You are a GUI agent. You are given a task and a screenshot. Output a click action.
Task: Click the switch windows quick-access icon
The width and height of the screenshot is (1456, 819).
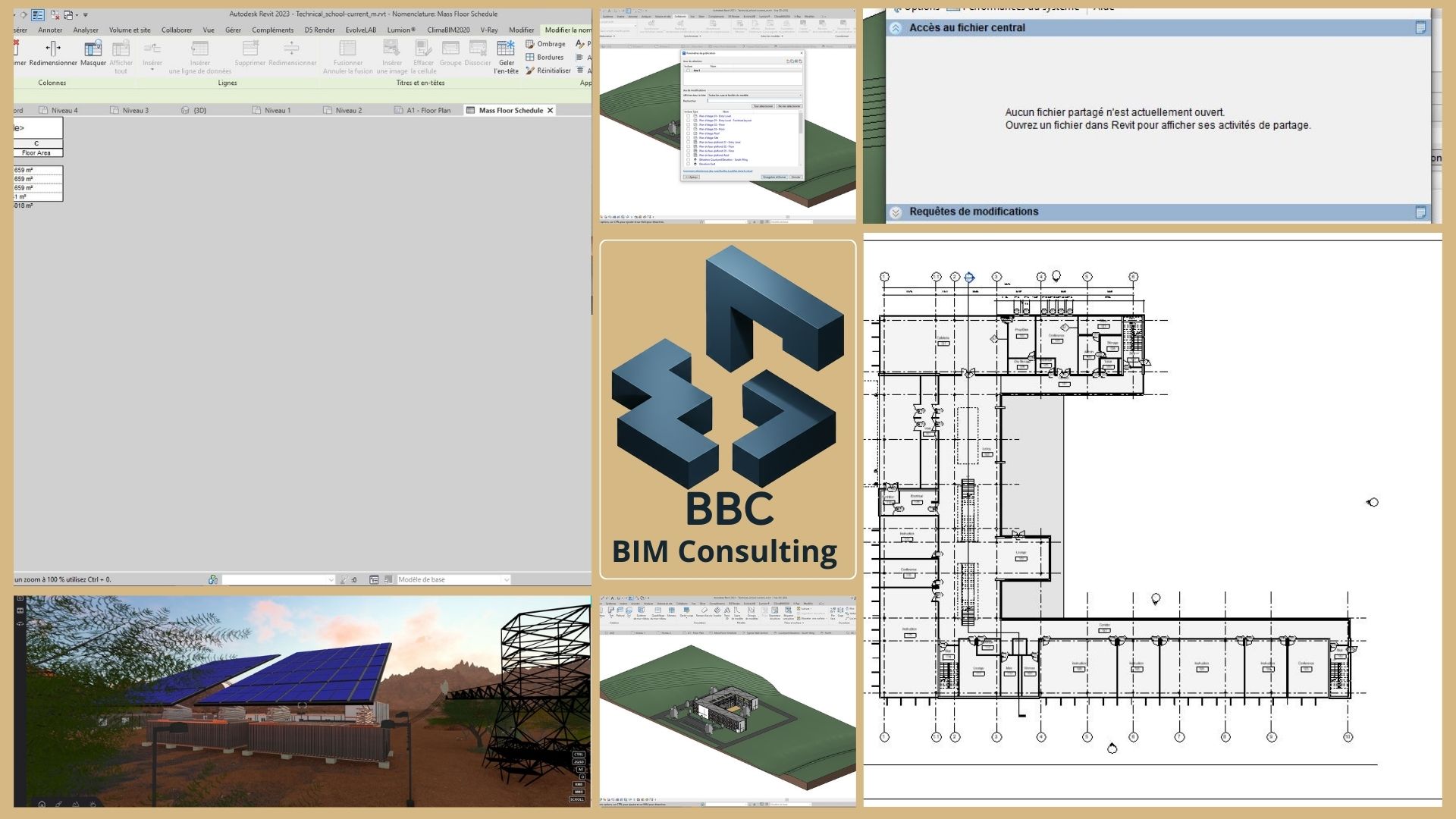tap(68, 14)
